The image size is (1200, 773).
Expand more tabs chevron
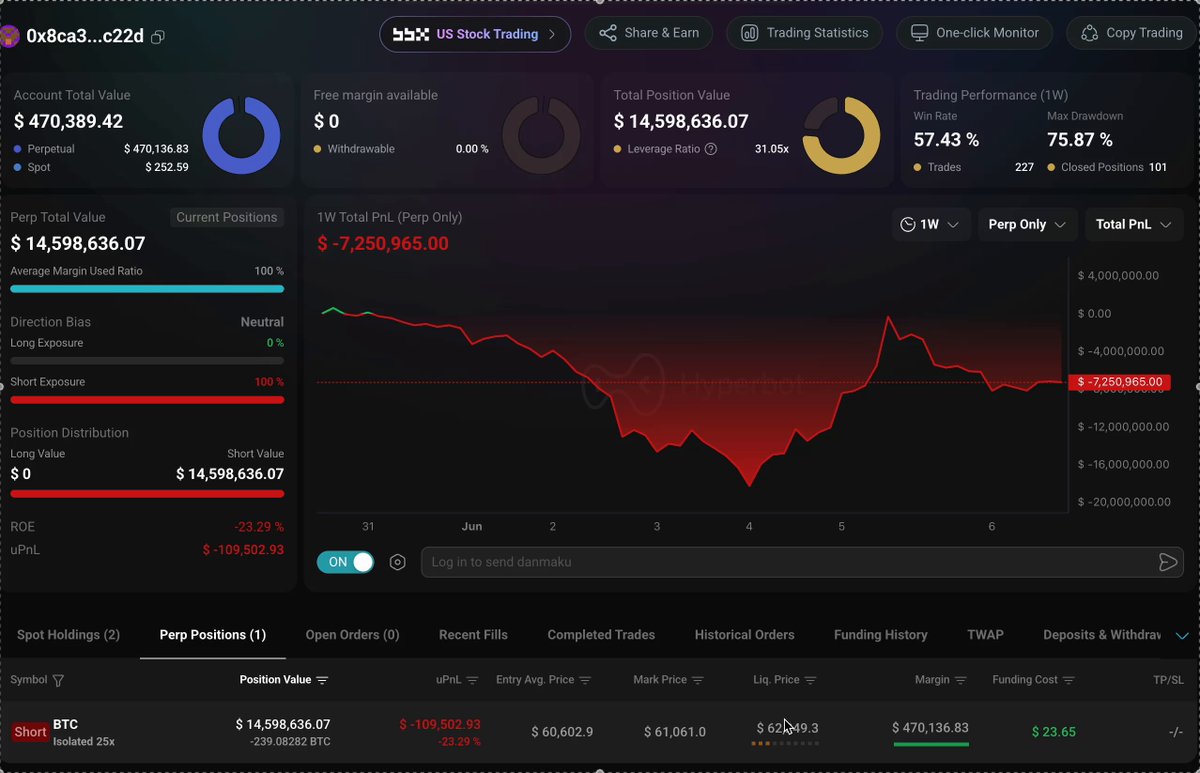pyautogui.click(x=1182, y=635)
